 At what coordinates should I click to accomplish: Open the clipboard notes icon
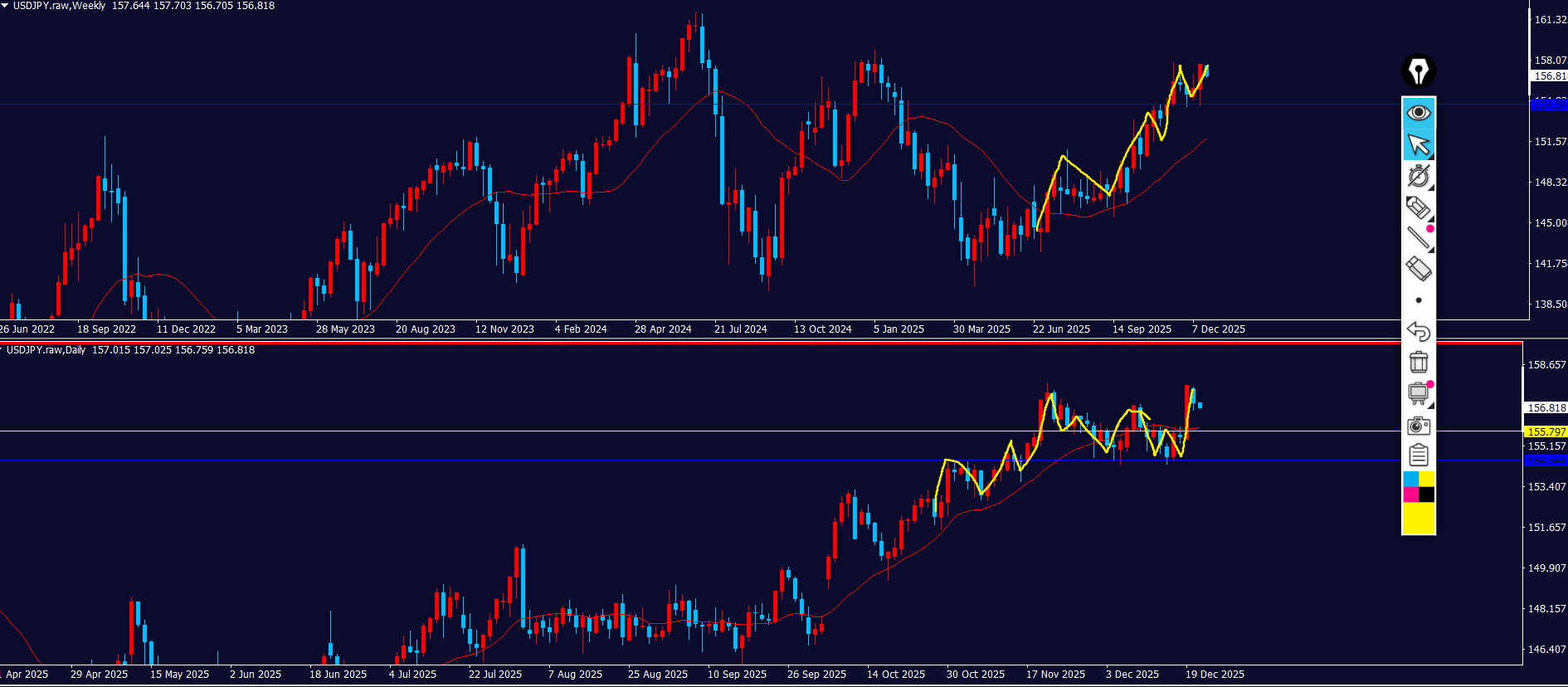[1419, 456]
